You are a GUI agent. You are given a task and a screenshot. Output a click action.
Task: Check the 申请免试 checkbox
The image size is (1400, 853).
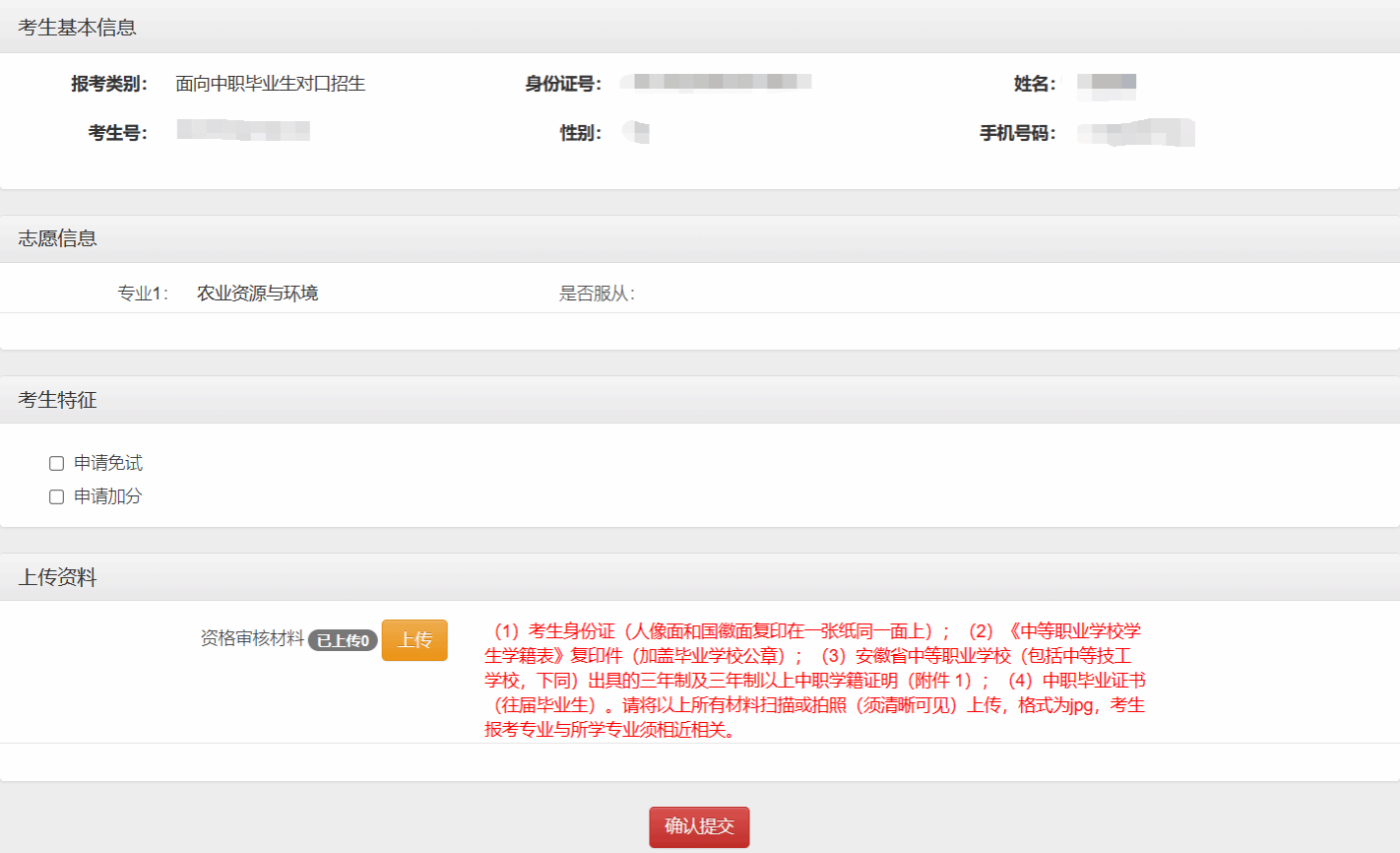click(57, 463)
